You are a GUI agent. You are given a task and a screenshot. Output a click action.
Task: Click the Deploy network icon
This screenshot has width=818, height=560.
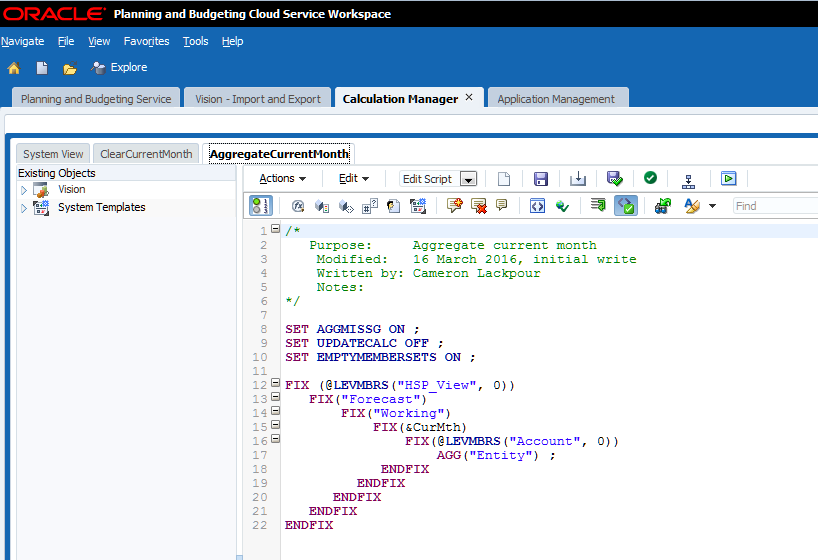(x=688, y=179)
